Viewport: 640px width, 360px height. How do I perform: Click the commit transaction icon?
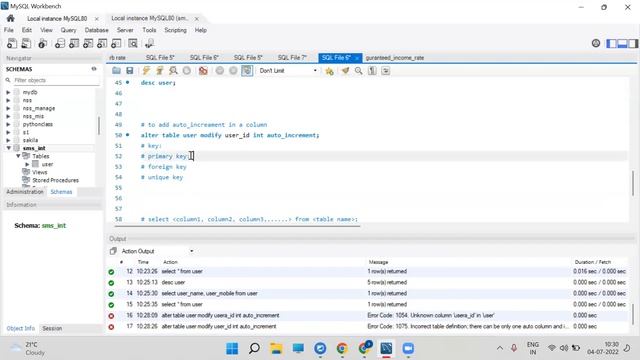coord(220,71)
